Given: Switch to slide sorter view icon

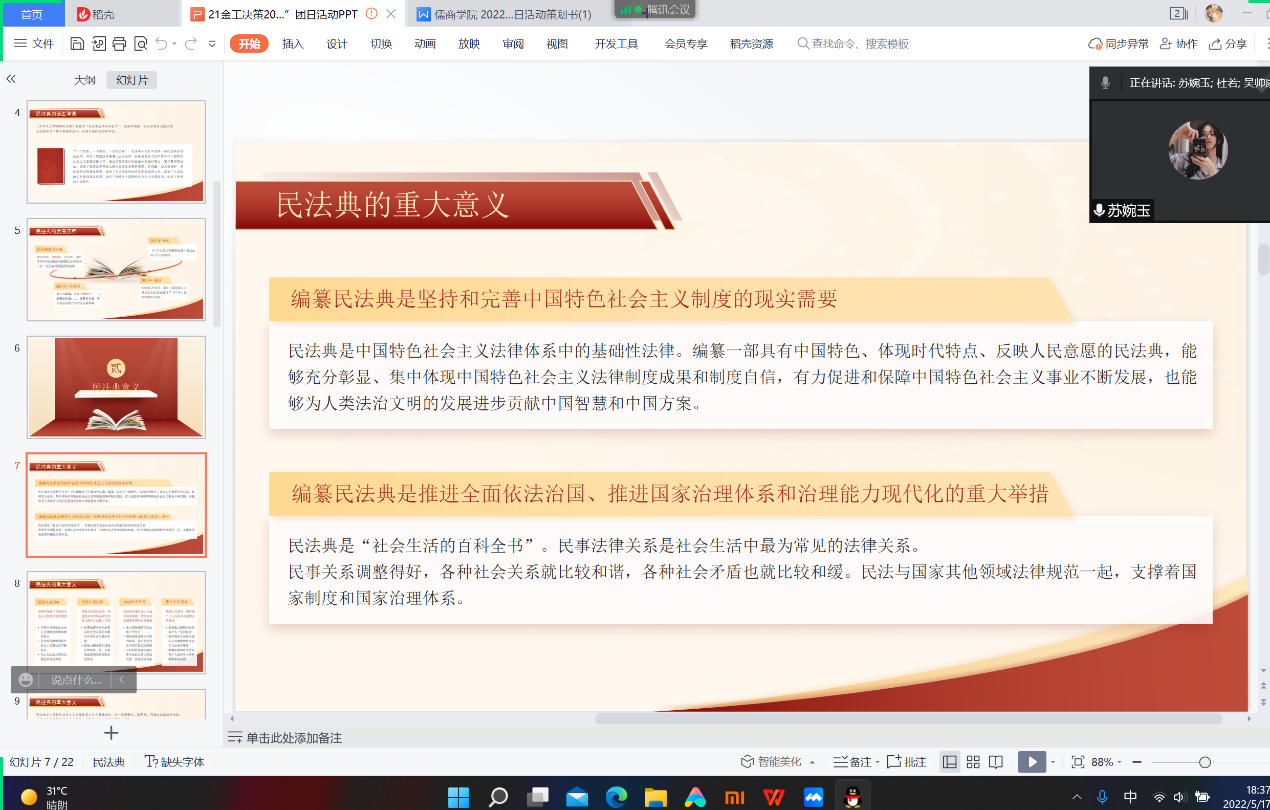Looking at the screenshot, I should point(973,762).
